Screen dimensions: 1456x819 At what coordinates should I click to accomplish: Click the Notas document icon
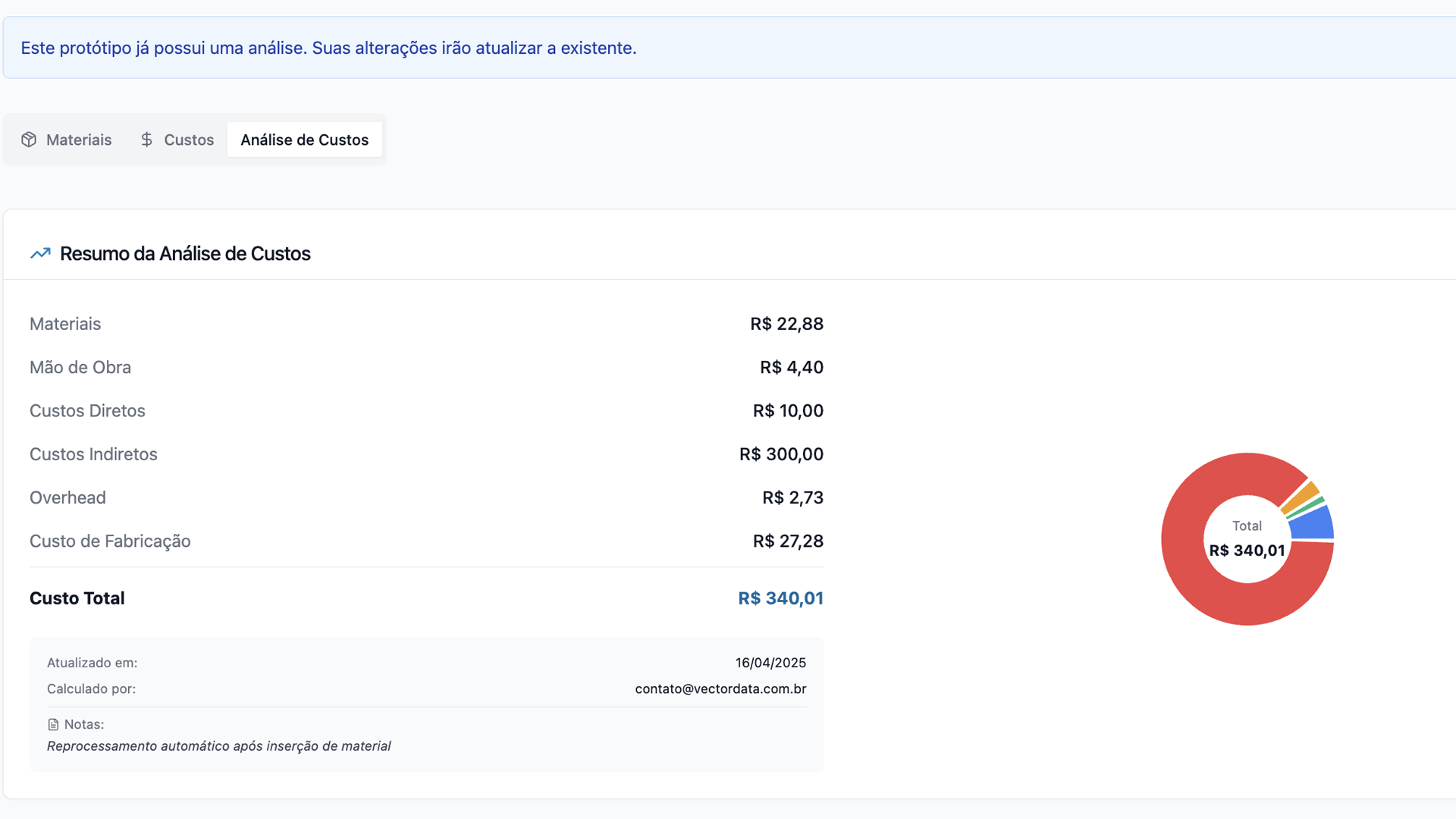53,725
